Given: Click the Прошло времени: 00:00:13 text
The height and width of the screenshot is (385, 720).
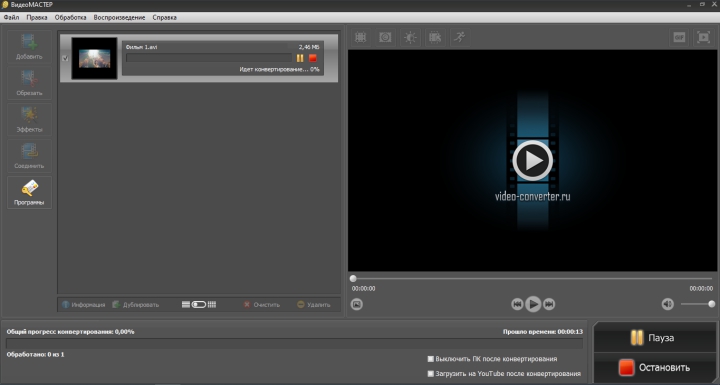Looking at the screenshot, I should (x=543, y=332).
